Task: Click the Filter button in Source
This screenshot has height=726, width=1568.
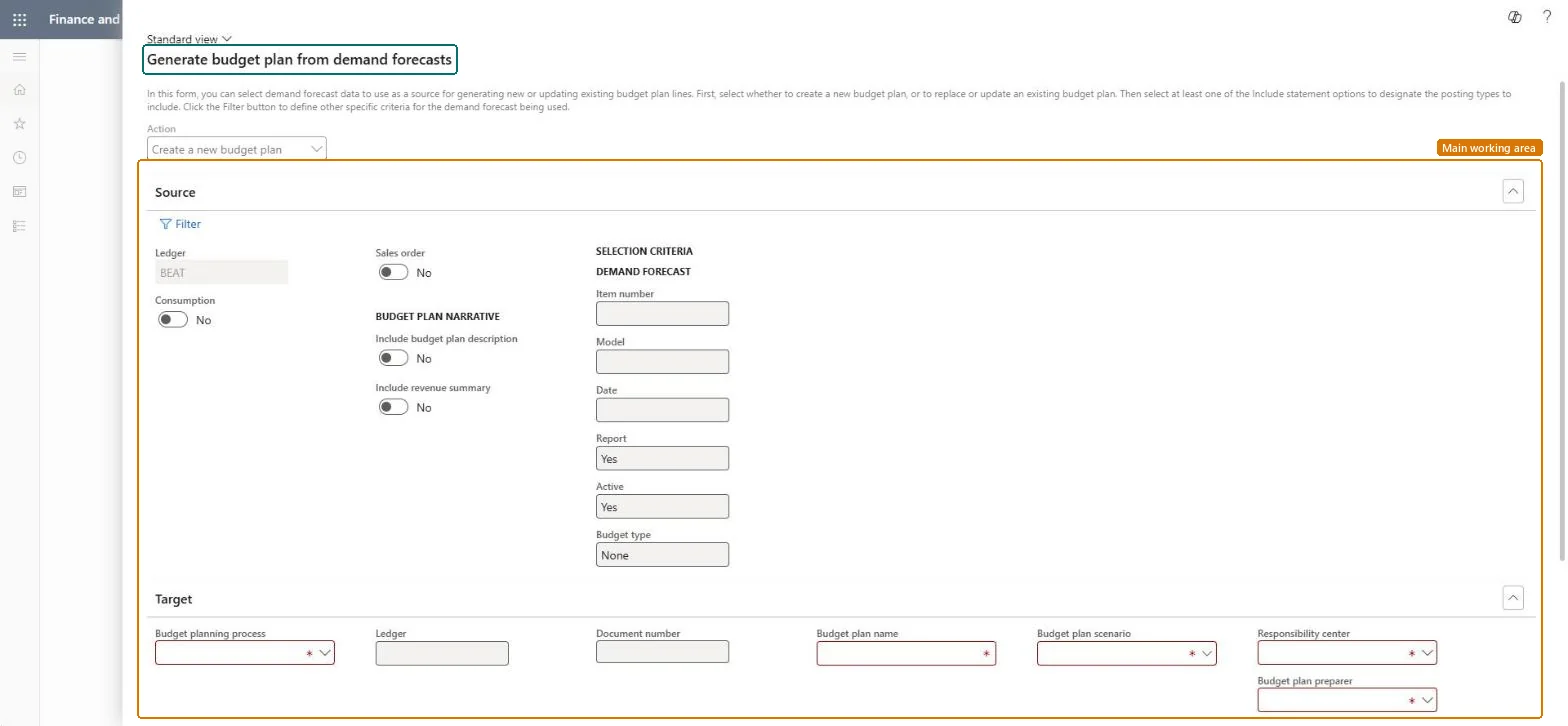Action: coord(180,224)
